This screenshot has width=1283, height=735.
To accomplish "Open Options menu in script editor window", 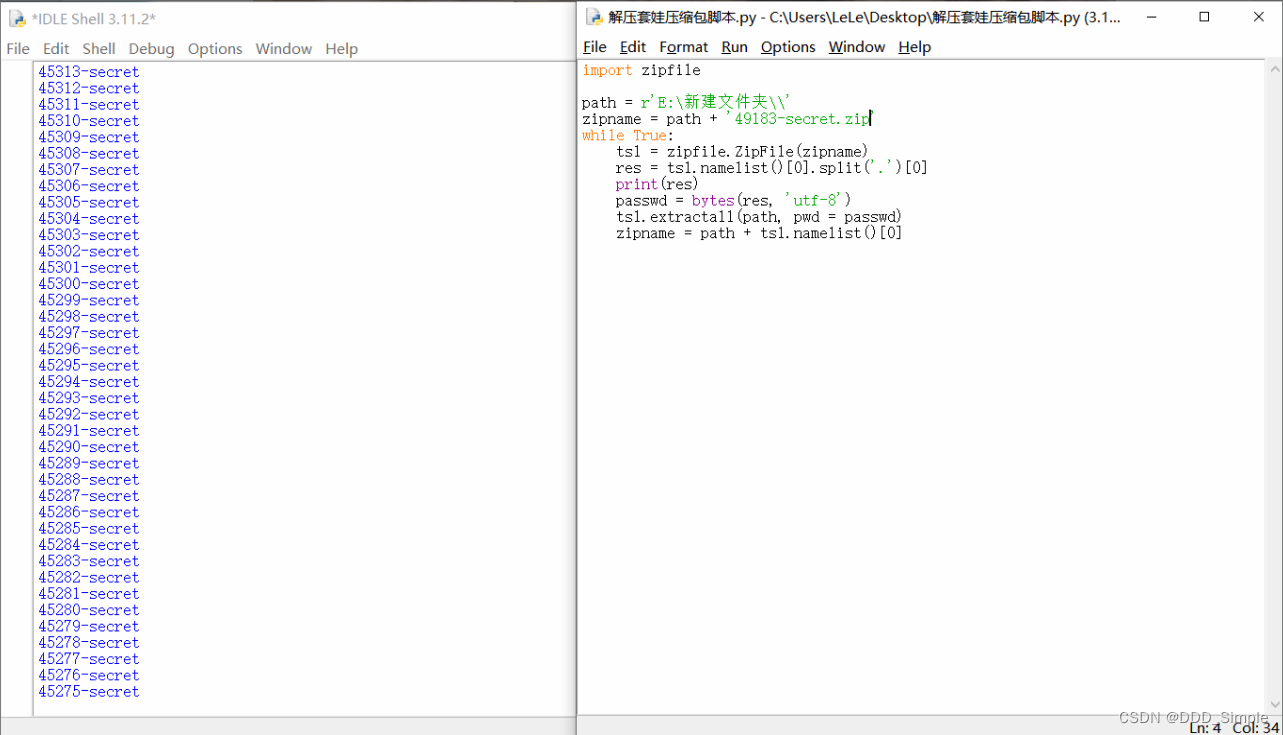I will (x=788, y=47).
